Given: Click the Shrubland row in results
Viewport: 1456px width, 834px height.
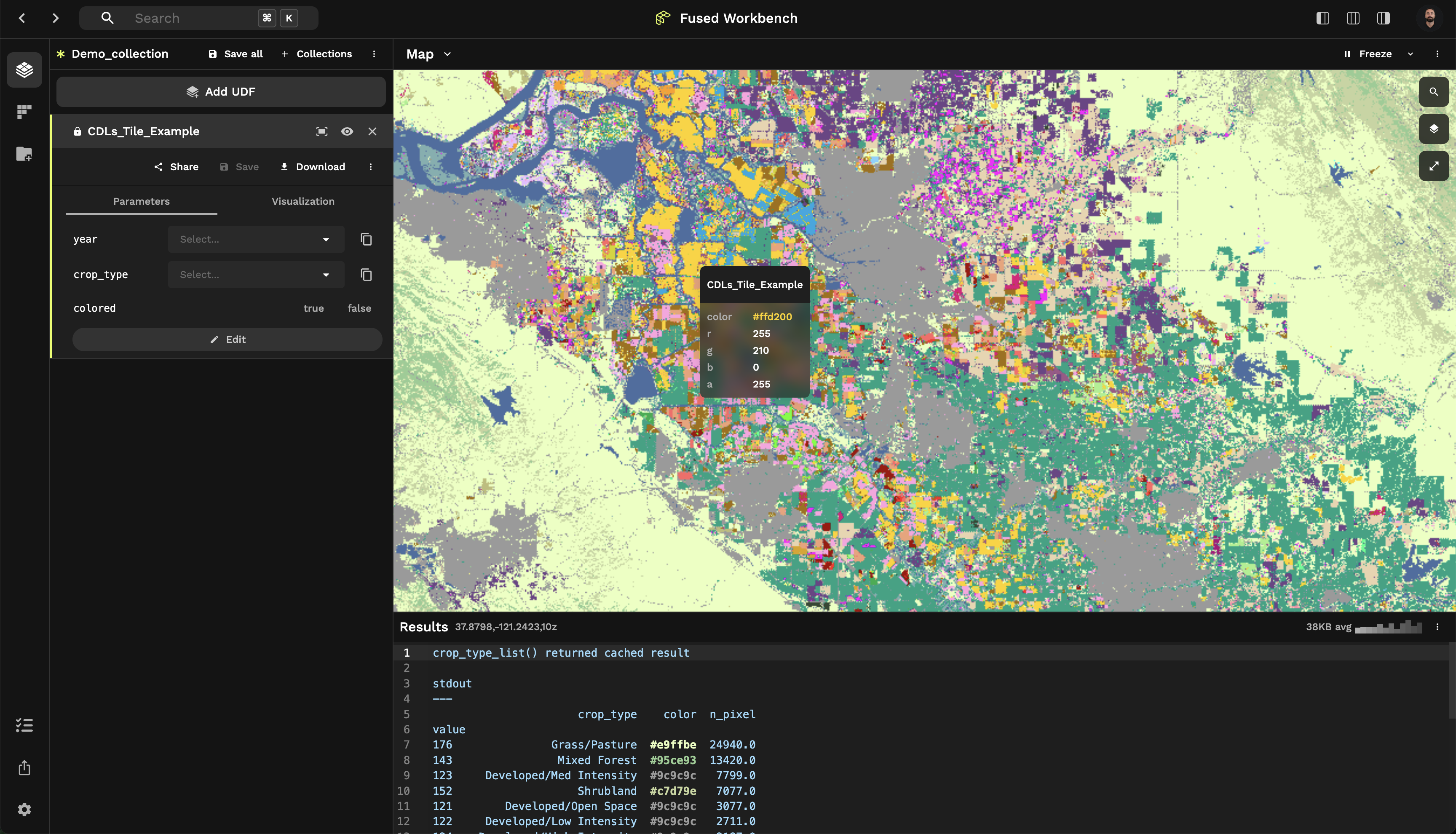Looking at the screenshot, I should tap(594, 791).
